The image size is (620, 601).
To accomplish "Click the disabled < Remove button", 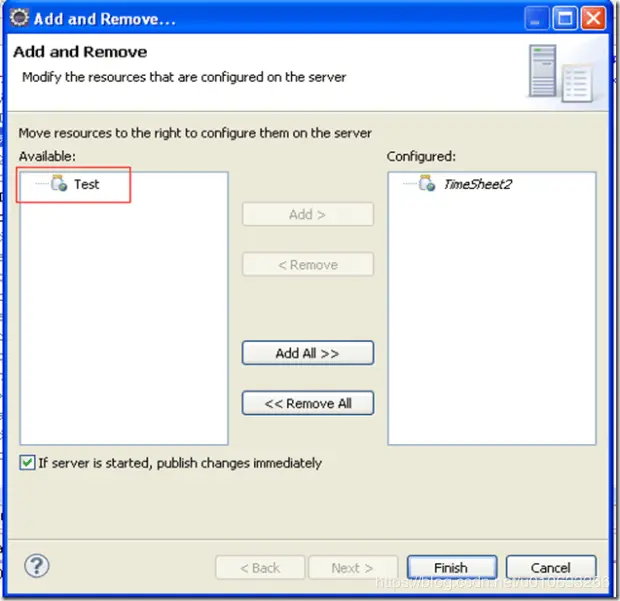I will 308,264.
